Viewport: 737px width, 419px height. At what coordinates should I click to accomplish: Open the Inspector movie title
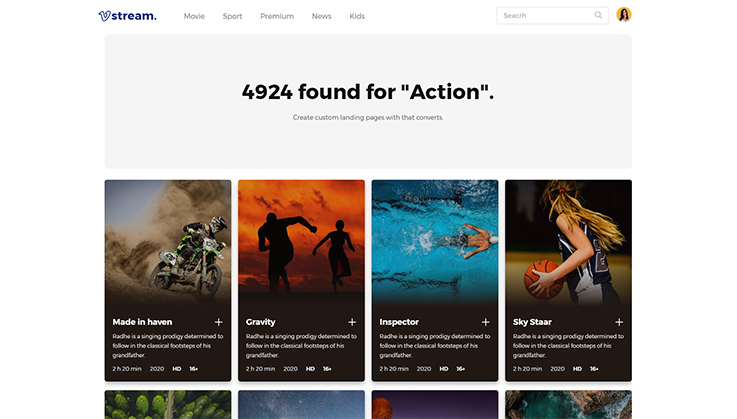(x=399, y=322)
